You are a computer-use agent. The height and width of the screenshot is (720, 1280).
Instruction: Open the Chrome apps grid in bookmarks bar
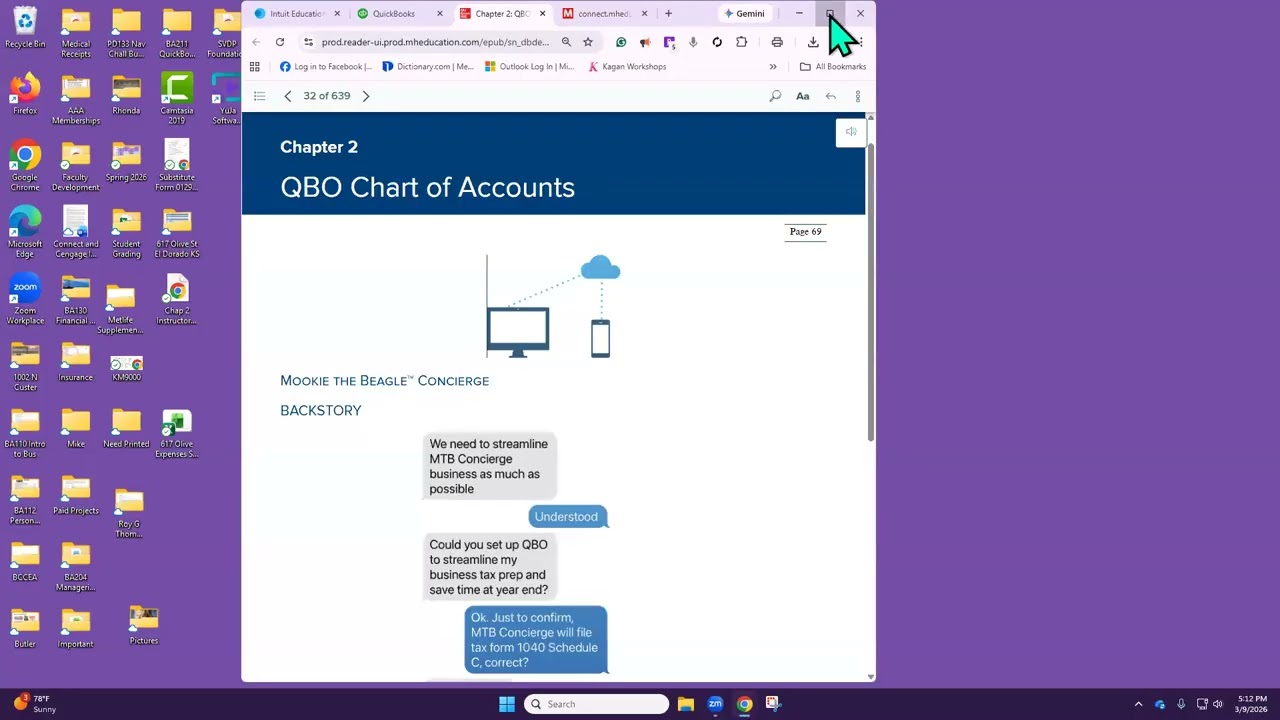coord(255,67)
